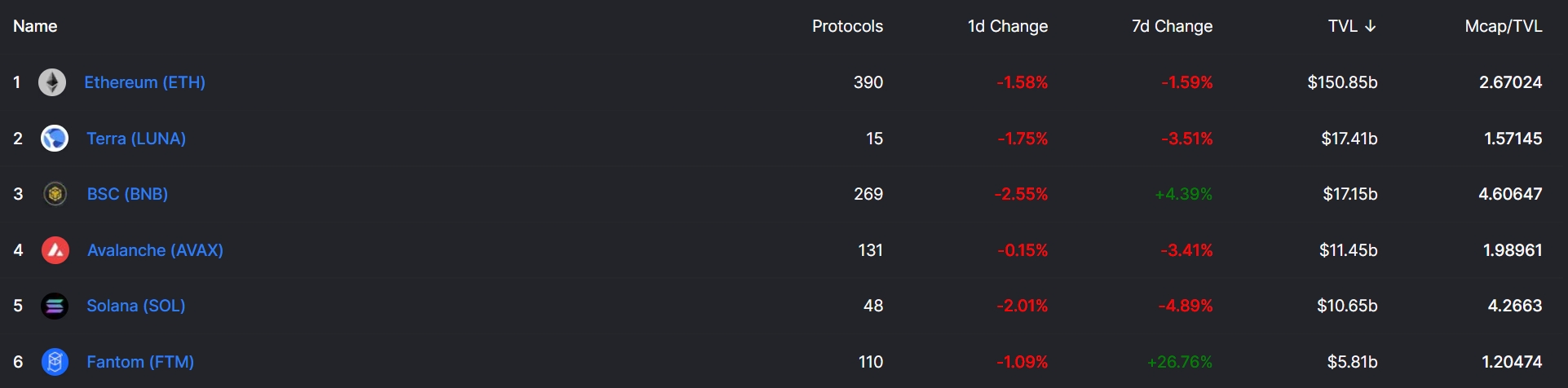Sort by Mcap/TVL column header
Viewport: 1568px width, 388px height.
click(x=1503, y=26)
